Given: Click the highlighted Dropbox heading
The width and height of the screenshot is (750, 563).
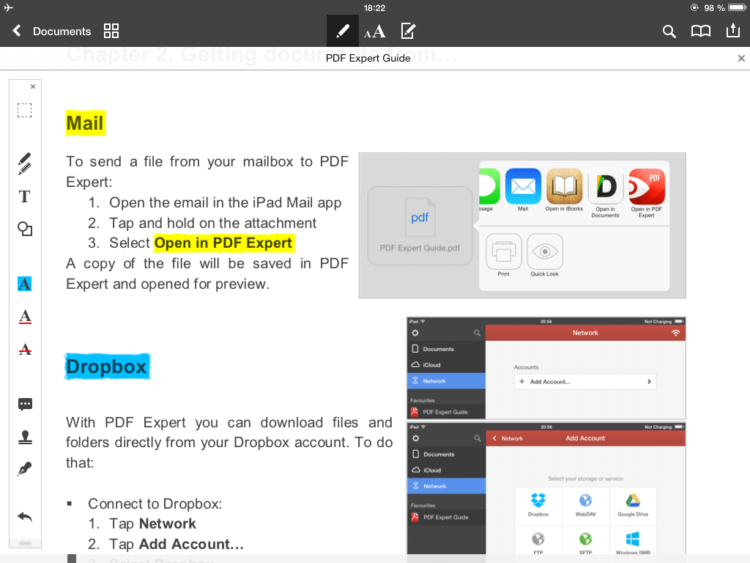Looking at the screenshot, I should [107, 366].
